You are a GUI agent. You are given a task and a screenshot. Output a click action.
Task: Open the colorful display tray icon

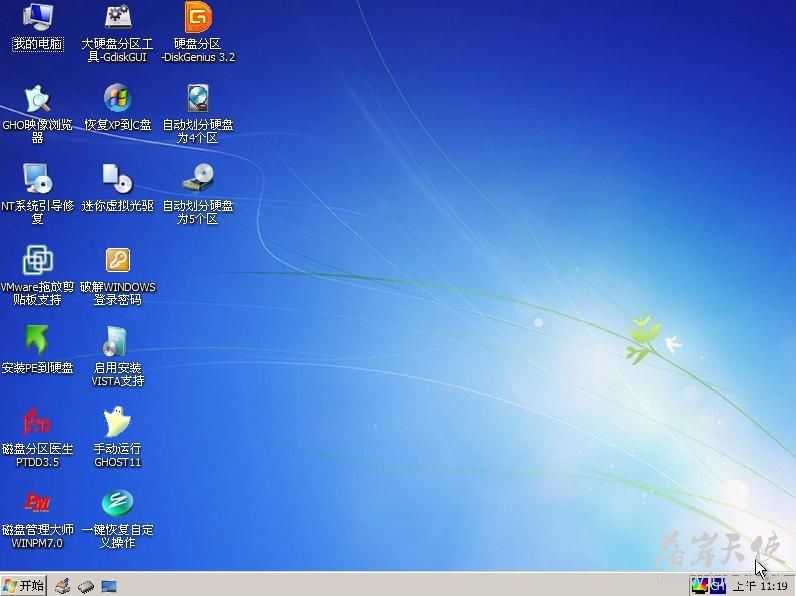click(699, 586)
